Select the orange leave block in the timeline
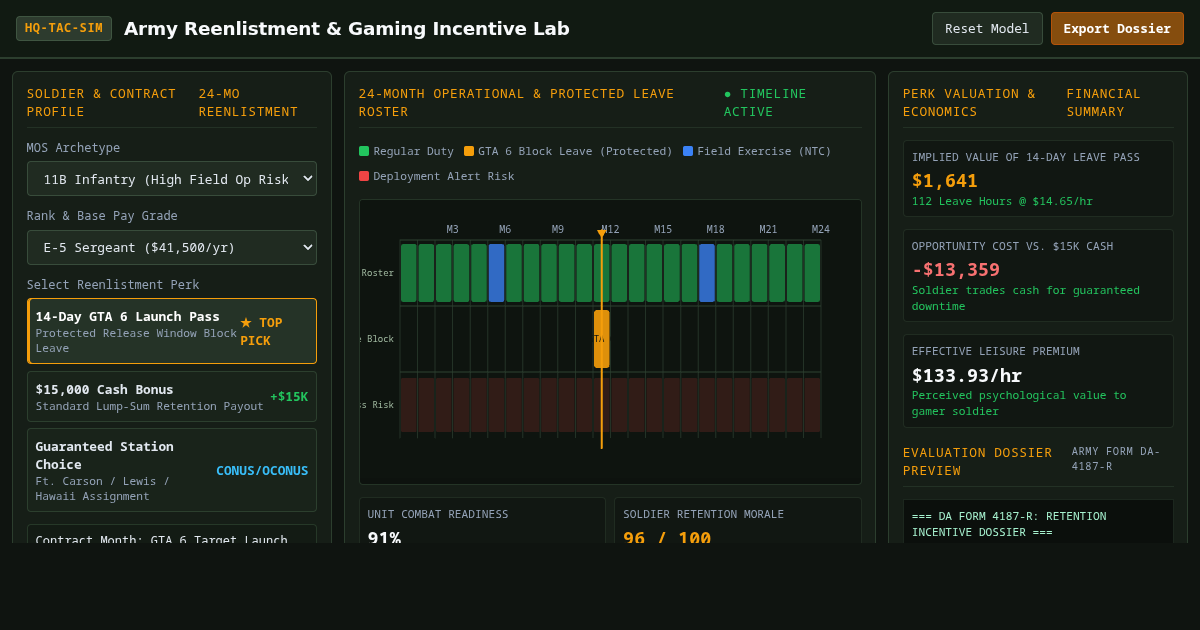Viewport: 1200px width, 630px height. [602, 339]
